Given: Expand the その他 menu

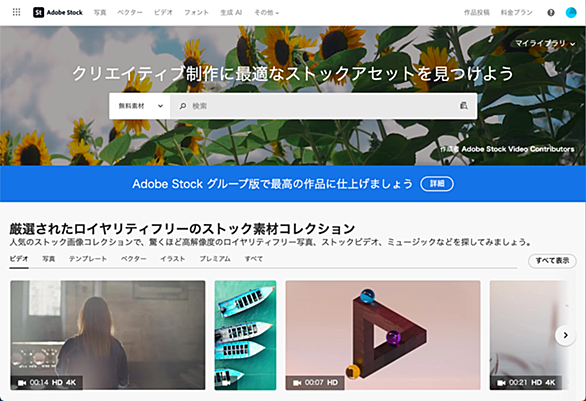Looking at the screenshot, I should [x=266, y=13].
